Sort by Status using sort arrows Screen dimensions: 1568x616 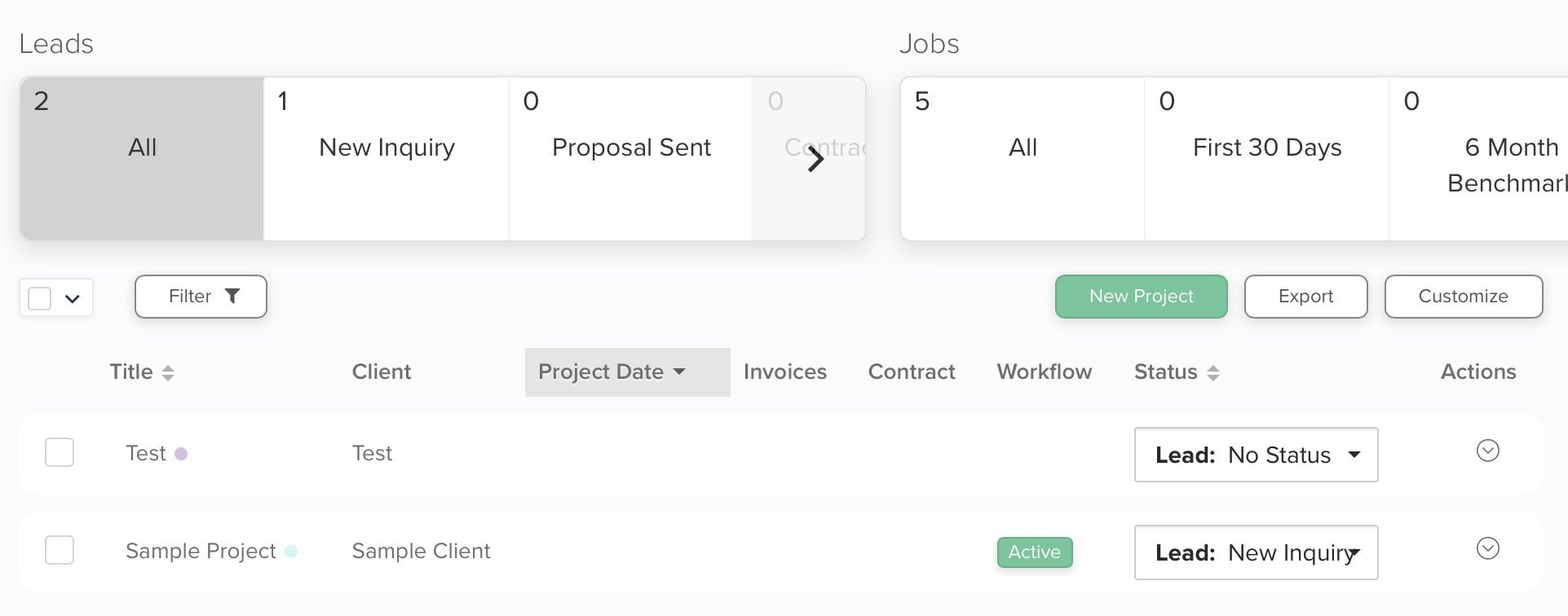click(x=1213, y=373)
